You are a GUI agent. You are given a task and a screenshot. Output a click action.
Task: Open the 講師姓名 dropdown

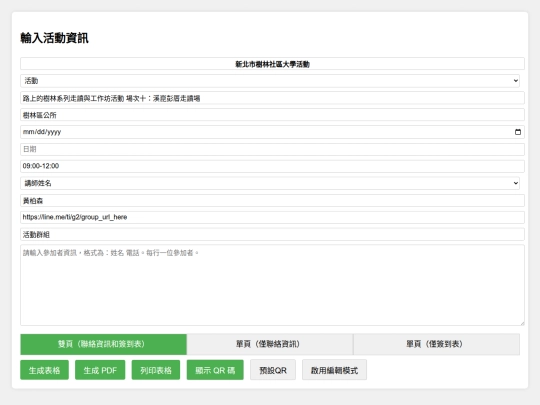270,183
